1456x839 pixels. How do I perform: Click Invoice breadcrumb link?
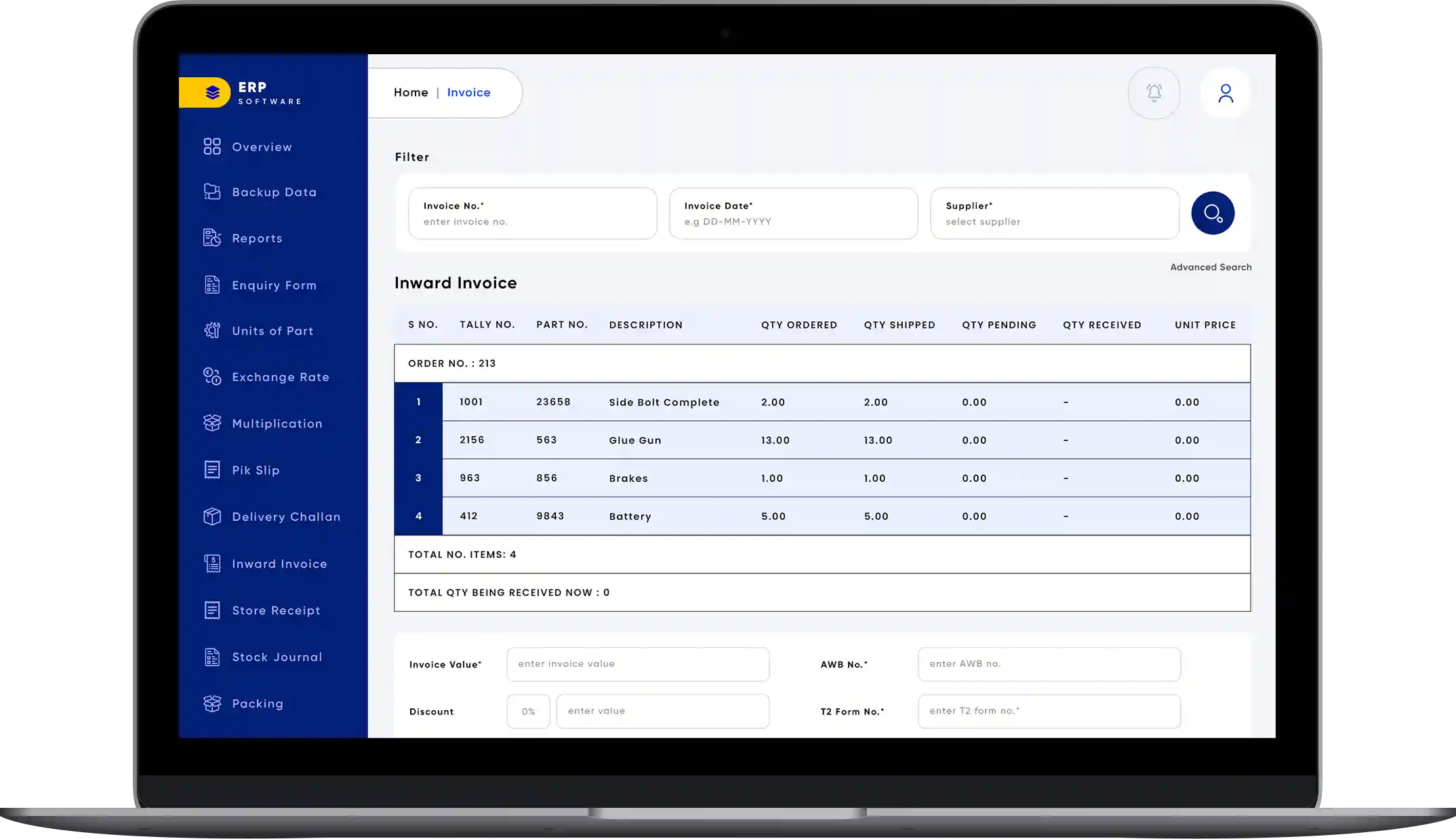pyautogui.click(x=468, y=92)
